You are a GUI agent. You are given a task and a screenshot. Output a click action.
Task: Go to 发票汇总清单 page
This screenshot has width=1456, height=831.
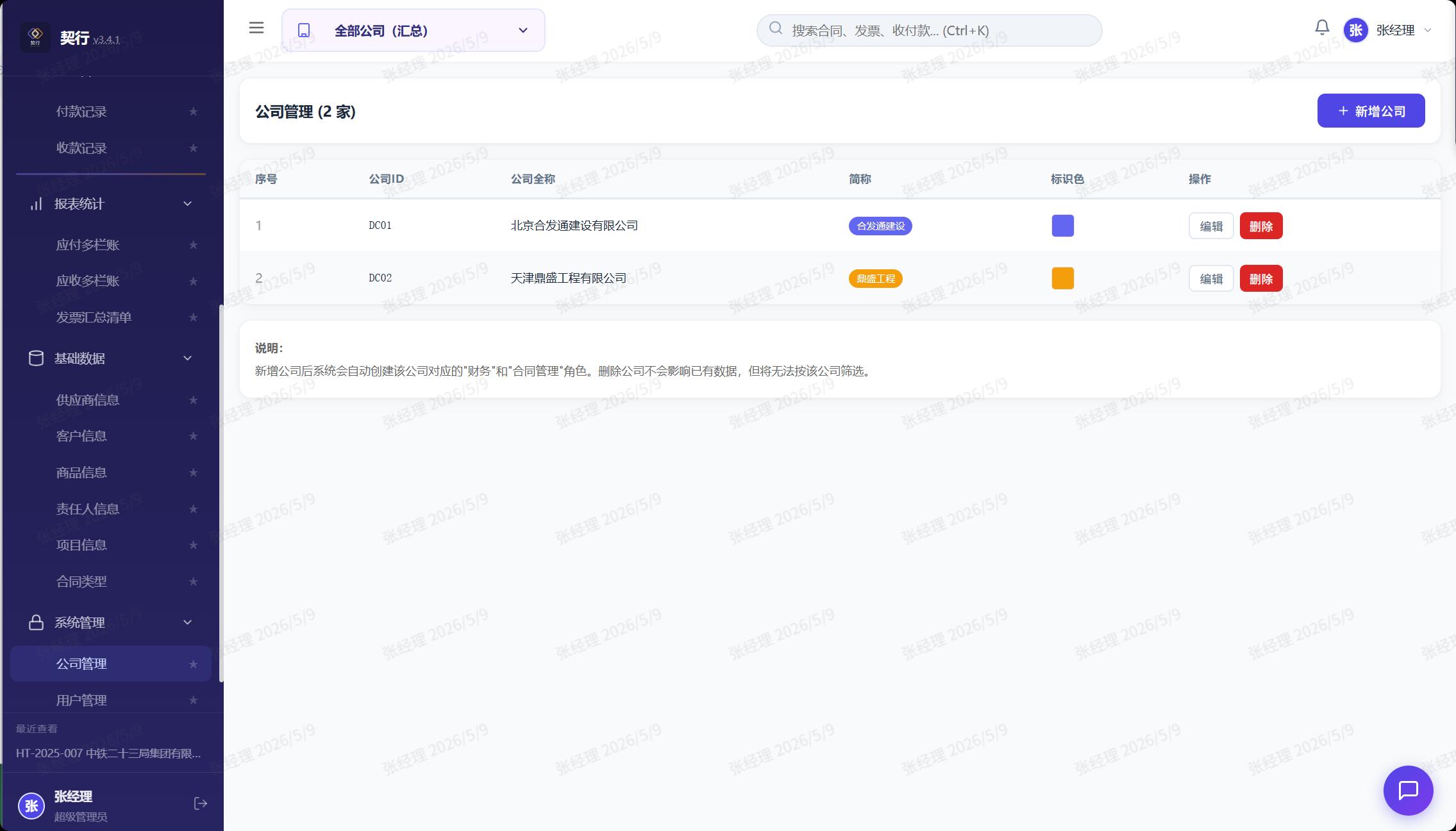pyautogui.click(x=111, y=317)
